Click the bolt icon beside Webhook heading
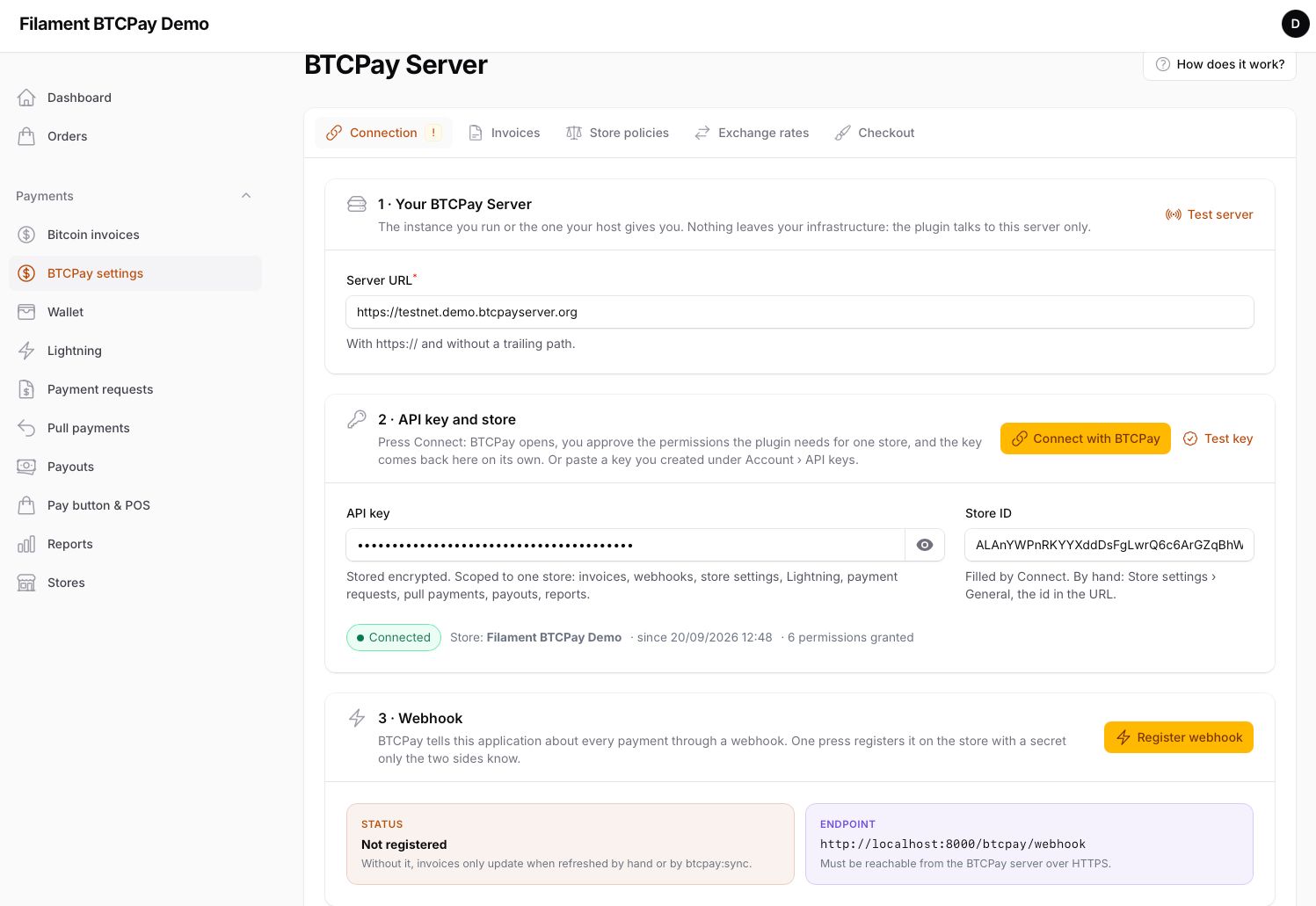This screenshot has height=906, width=1316. click(x=357, y=718)
